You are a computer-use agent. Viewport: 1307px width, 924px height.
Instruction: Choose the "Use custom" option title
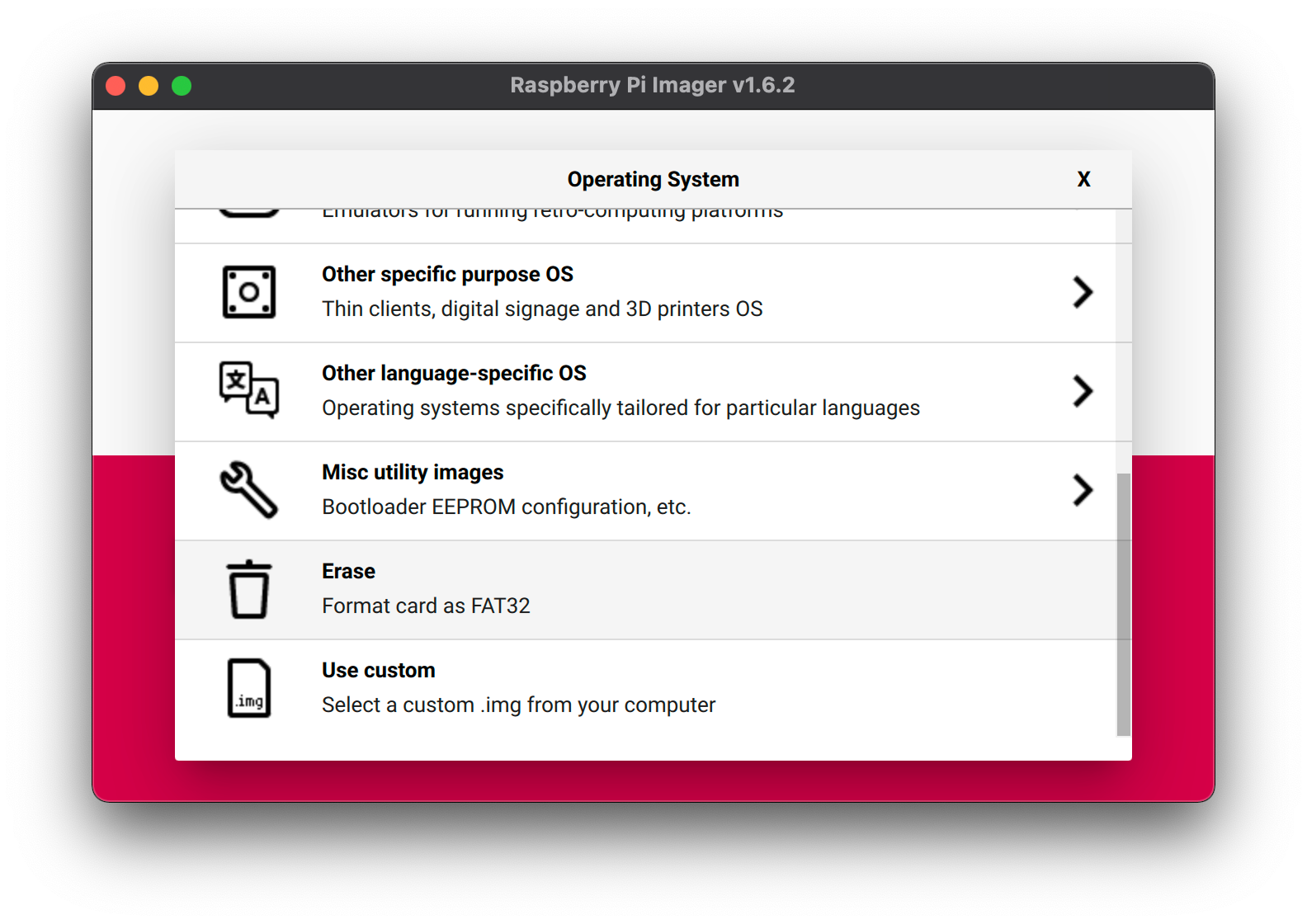379,670
